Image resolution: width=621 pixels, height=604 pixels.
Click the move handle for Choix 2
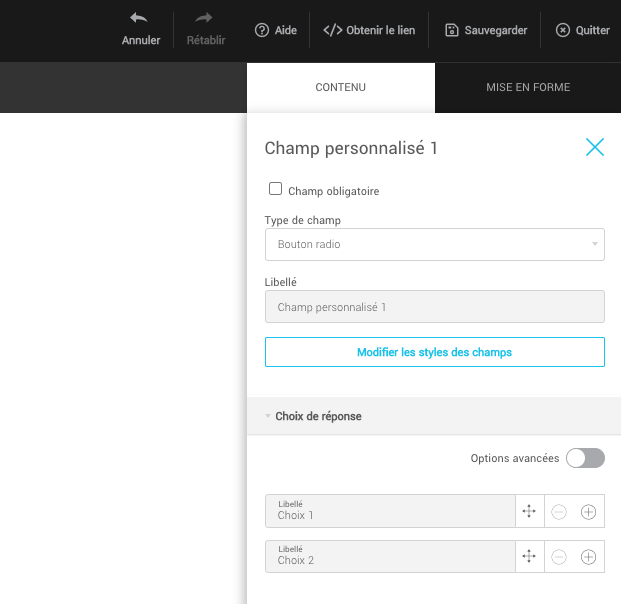(x=529, y=557)
